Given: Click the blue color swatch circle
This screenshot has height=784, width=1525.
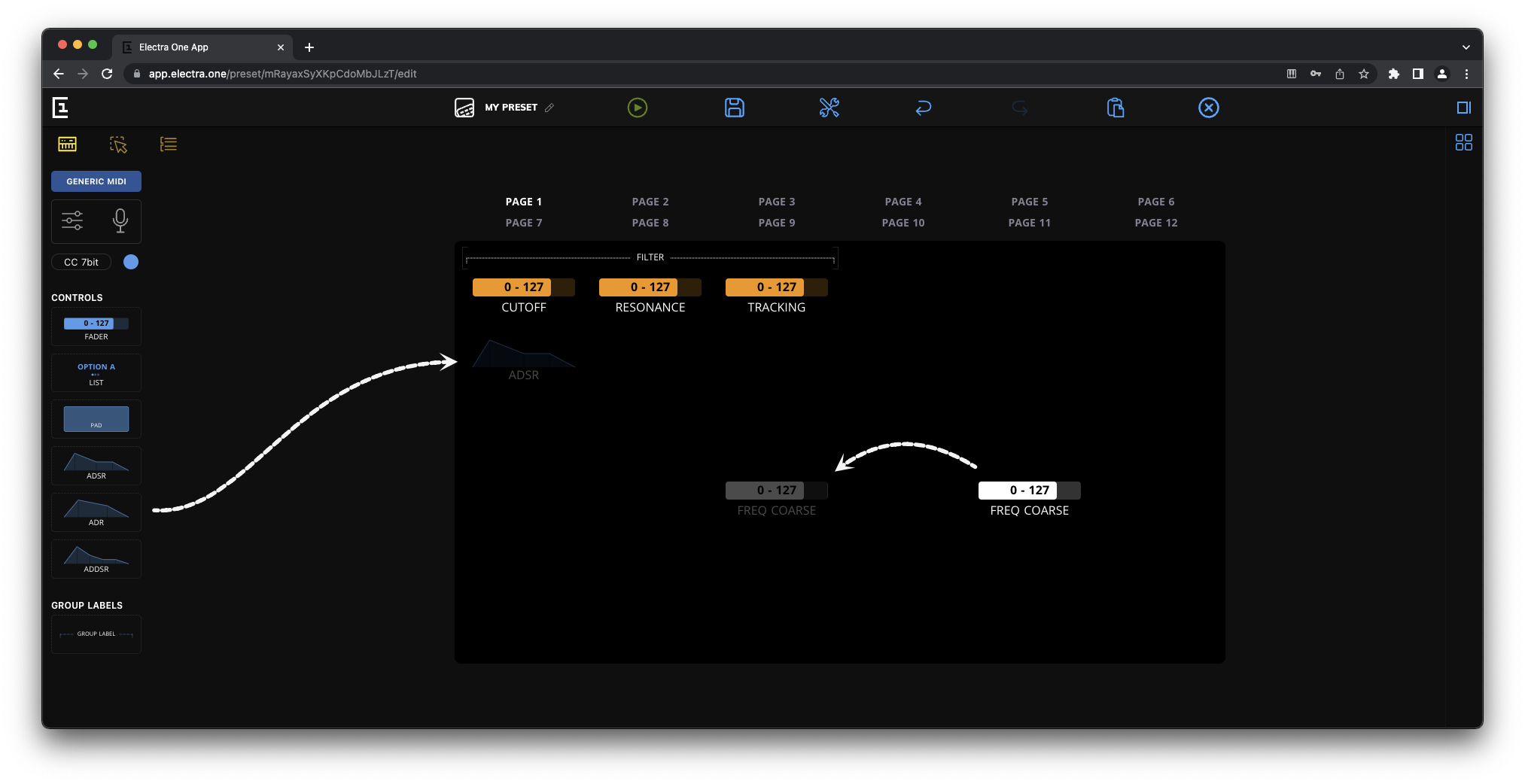Looking at the screenshot, I should pyautogui.click(x=131, y=262).
